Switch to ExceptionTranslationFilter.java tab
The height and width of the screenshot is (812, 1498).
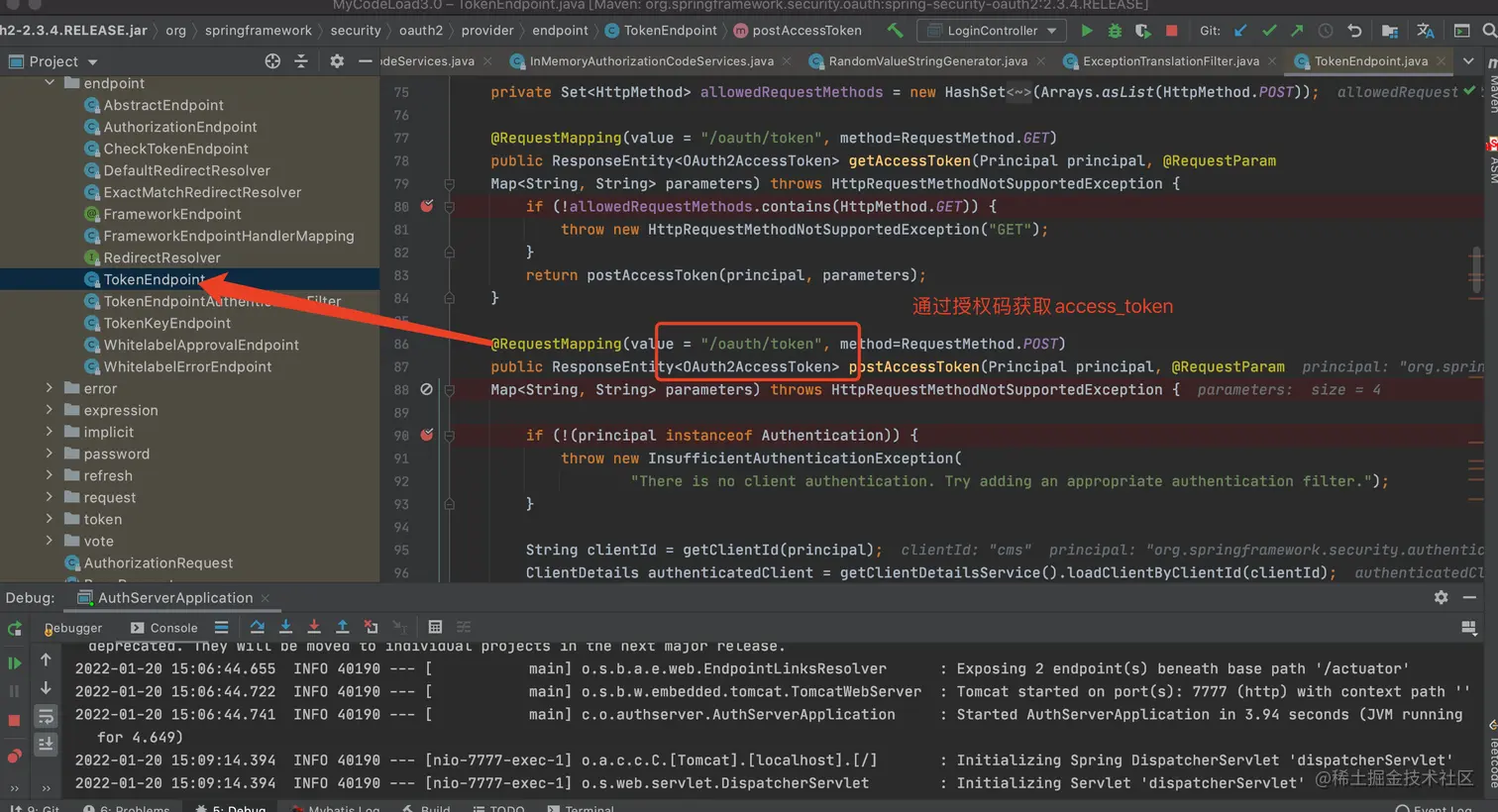click(x=1170, y=61)
